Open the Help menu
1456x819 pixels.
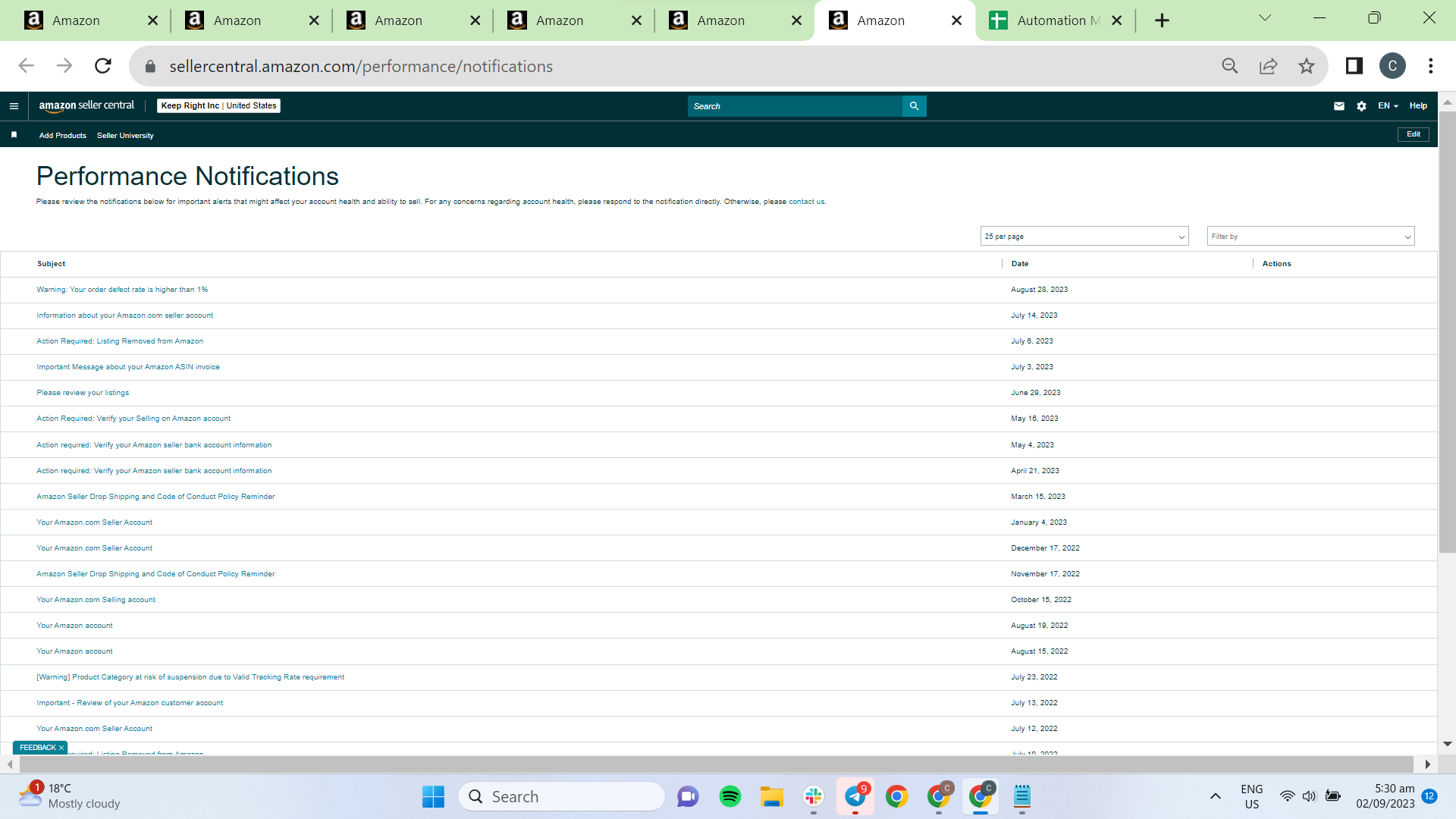click(1418, 106)
